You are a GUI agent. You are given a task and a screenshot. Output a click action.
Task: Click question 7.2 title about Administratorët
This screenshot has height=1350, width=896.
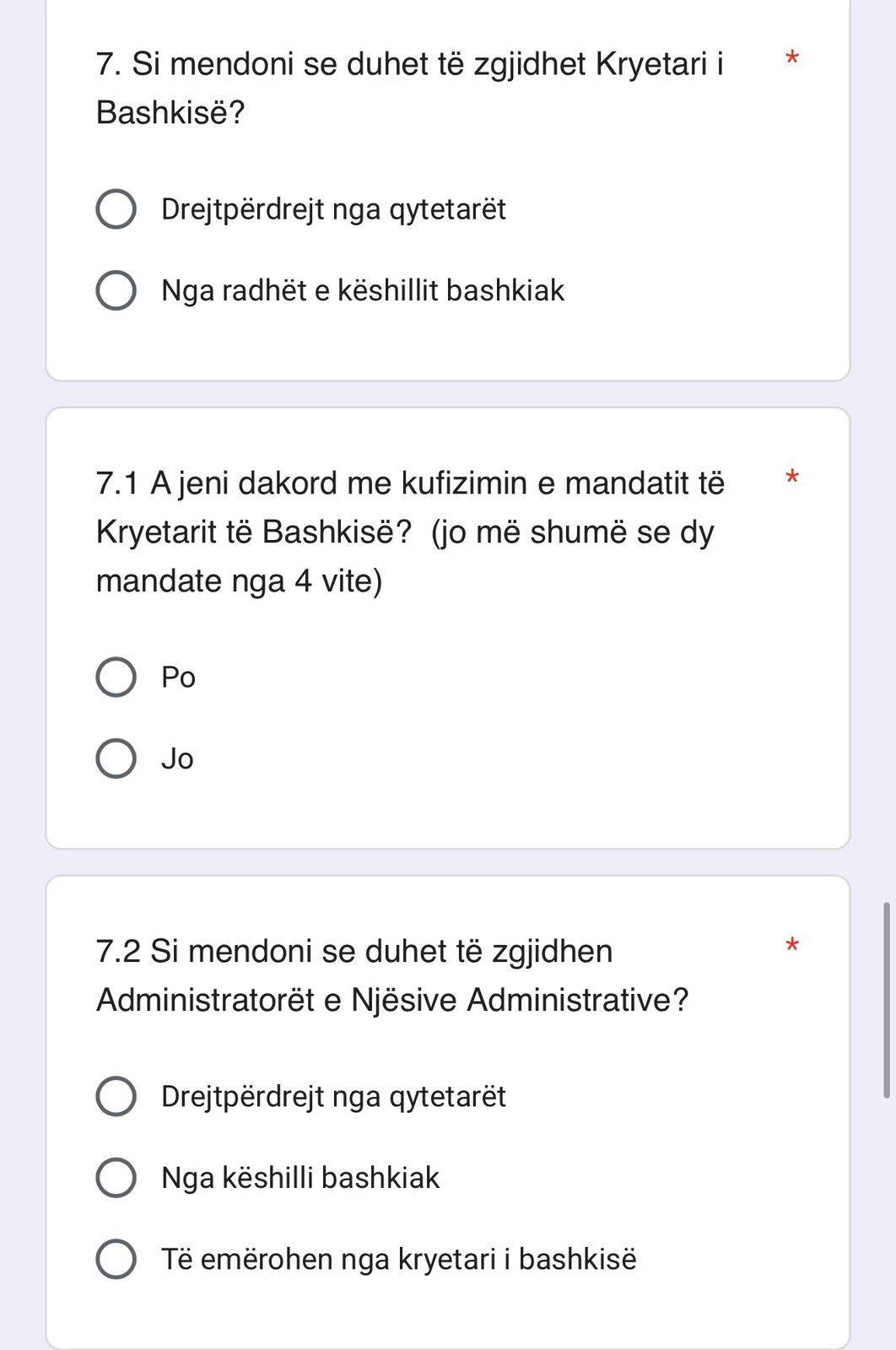tap(392, 975)
